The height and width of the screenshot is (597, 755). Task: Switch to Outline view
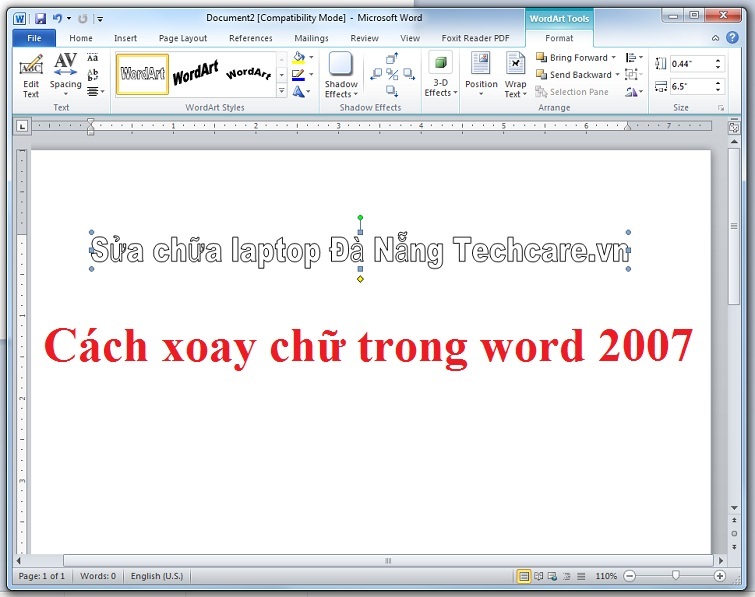pos(567,576)
